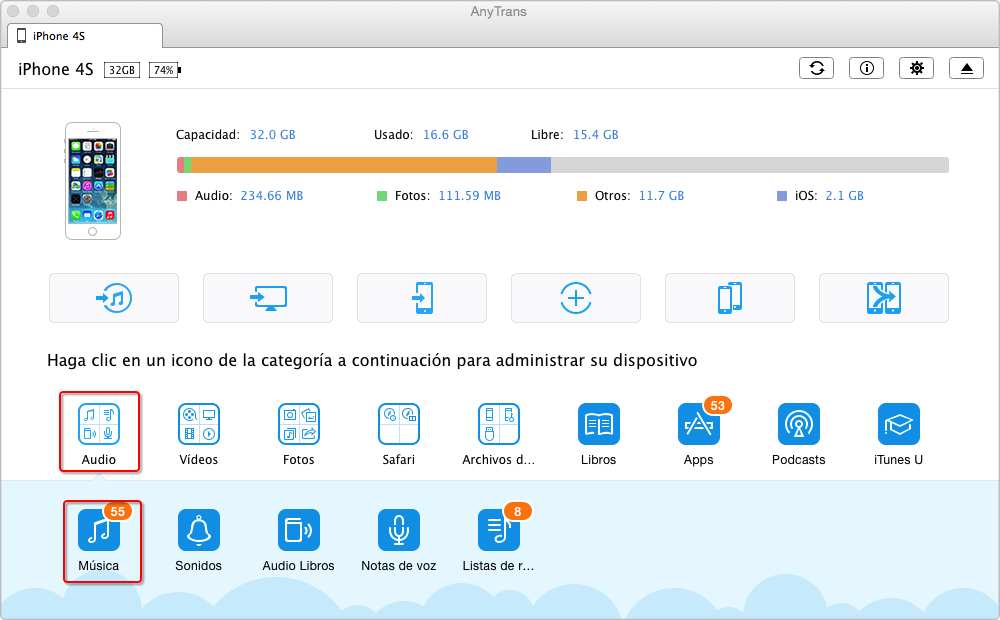This screenshot has width=1000, height=620.
Task: Click the Audio size 234.66 MB
Action: point(272,196)
